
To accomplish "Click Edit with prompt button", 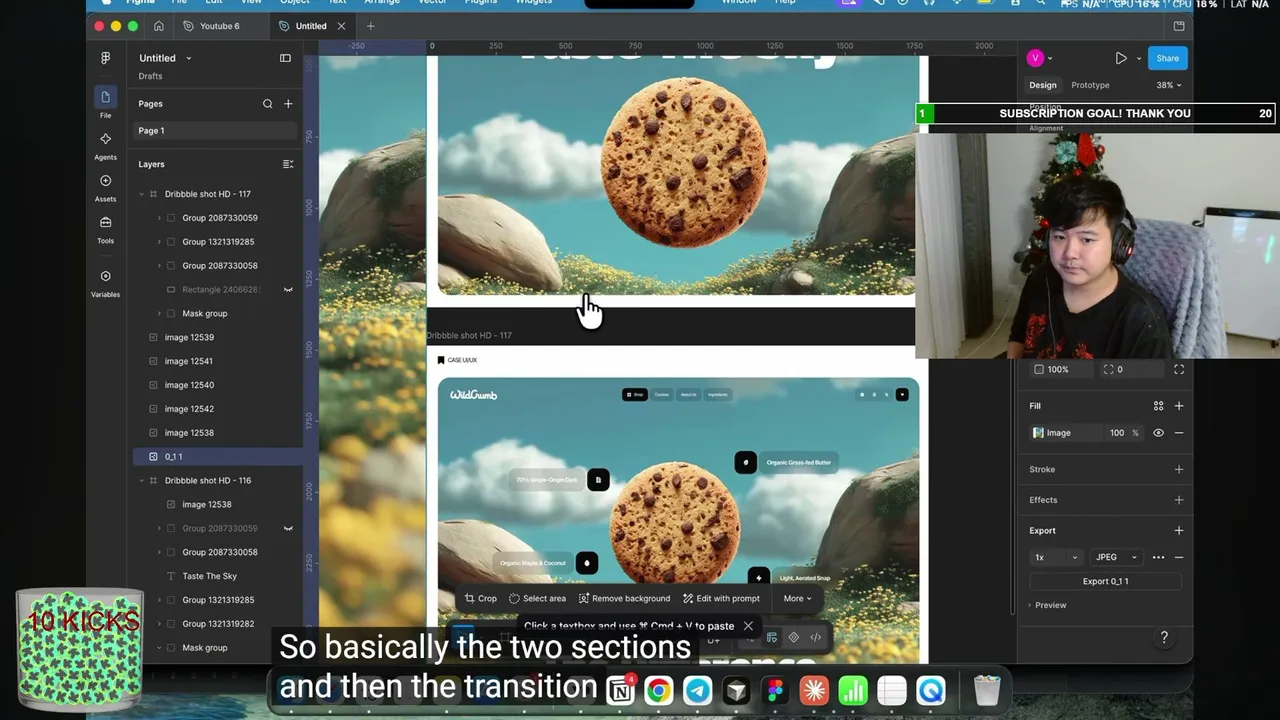I will [x=721, y=598].
